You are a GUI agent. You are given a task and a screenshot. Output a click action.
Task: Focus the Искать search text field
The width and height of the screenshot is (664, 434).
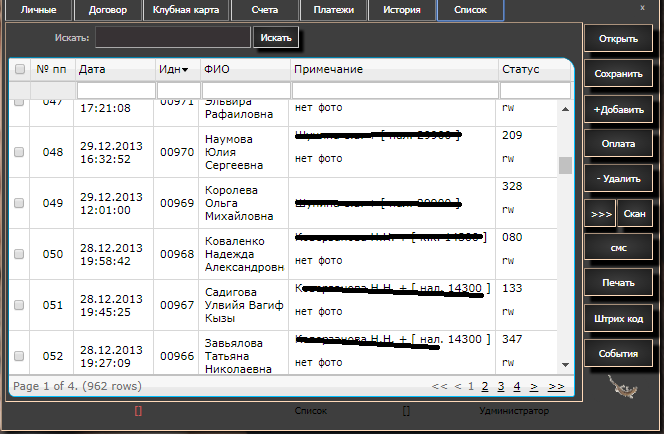[173, 37]
